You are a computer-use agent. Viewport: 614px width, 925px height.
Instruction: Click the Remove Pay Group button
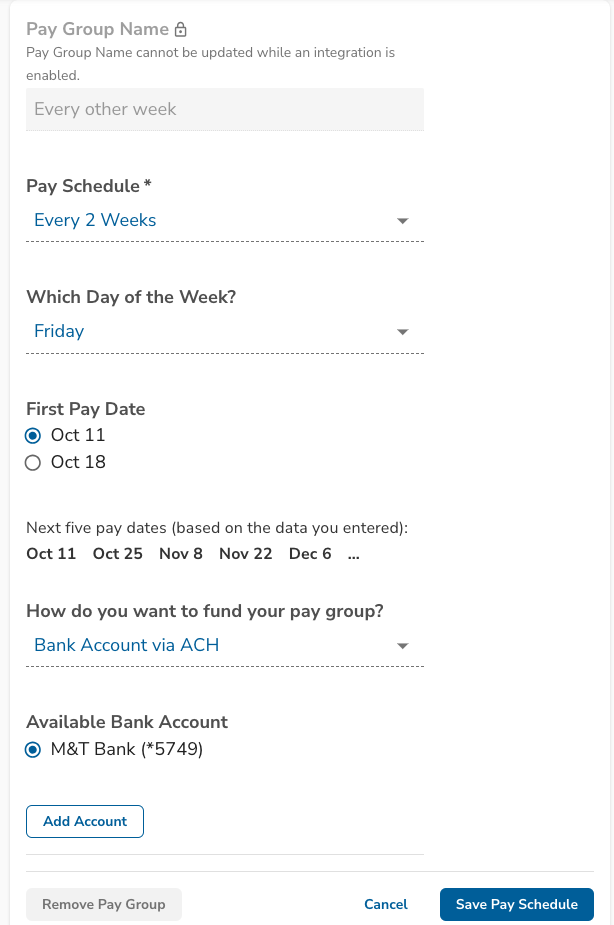tap(103, 904)
